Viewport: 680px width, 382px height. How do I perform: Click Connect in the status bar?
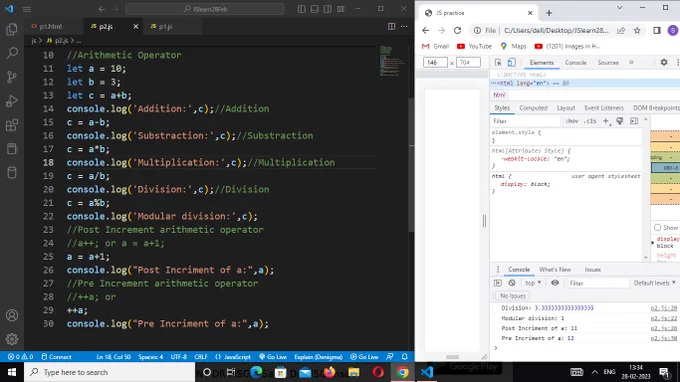click(x=56, y=357)
